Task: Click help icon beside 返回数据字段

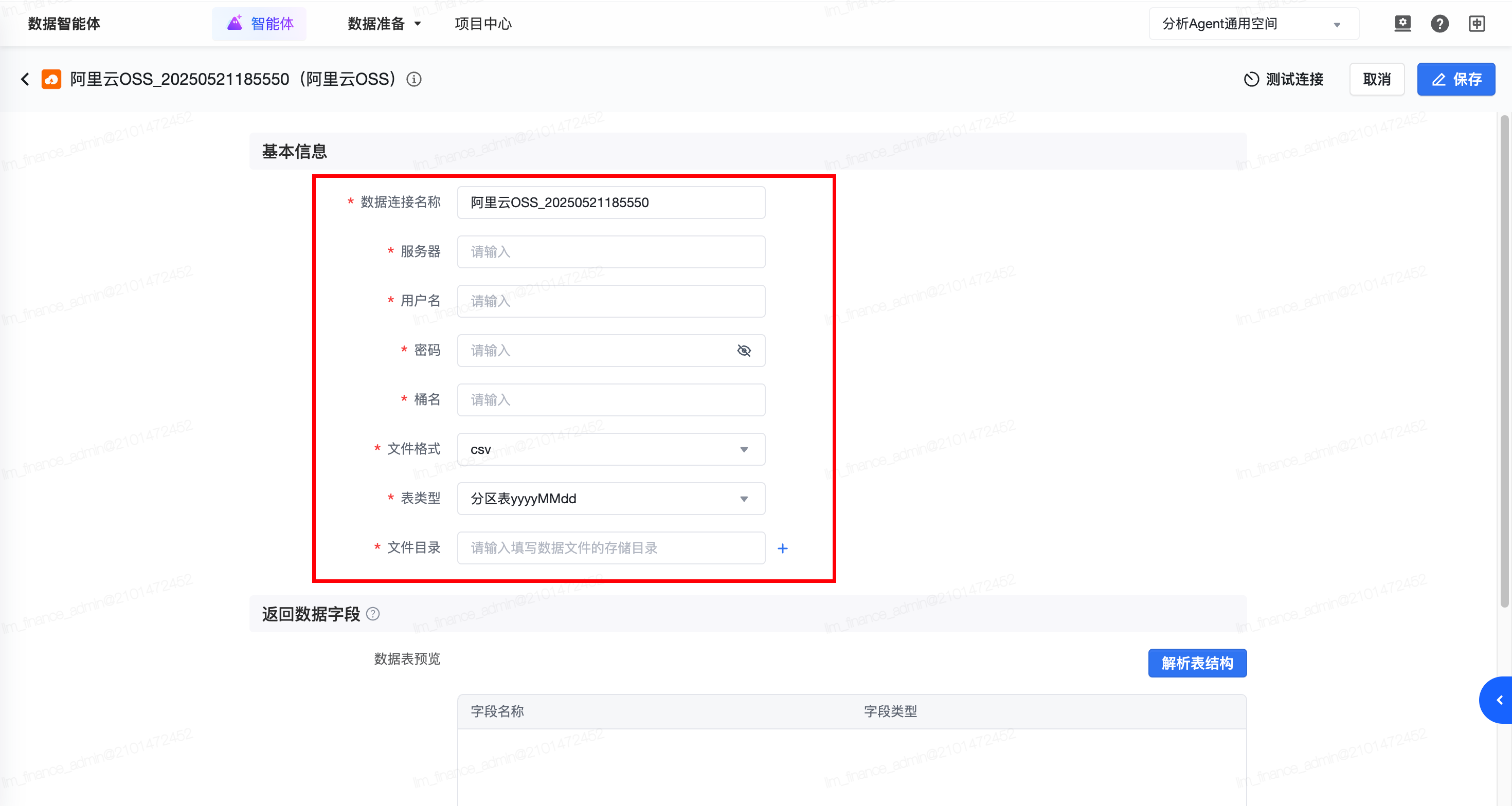Action: [373, 614]
